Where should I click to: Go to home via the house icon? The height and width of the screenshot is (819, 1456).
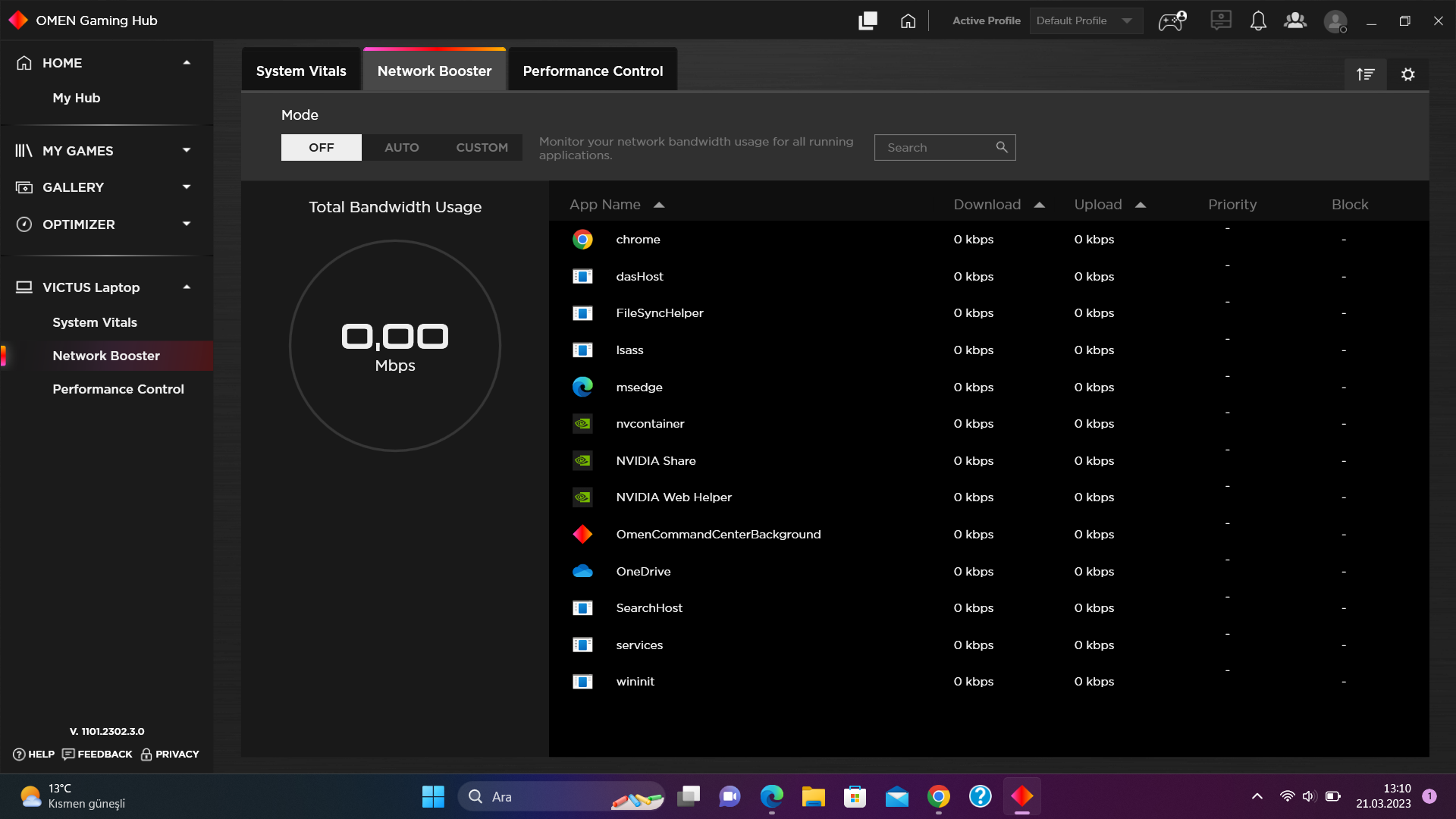pyautogui.click(x=908, y=21)
